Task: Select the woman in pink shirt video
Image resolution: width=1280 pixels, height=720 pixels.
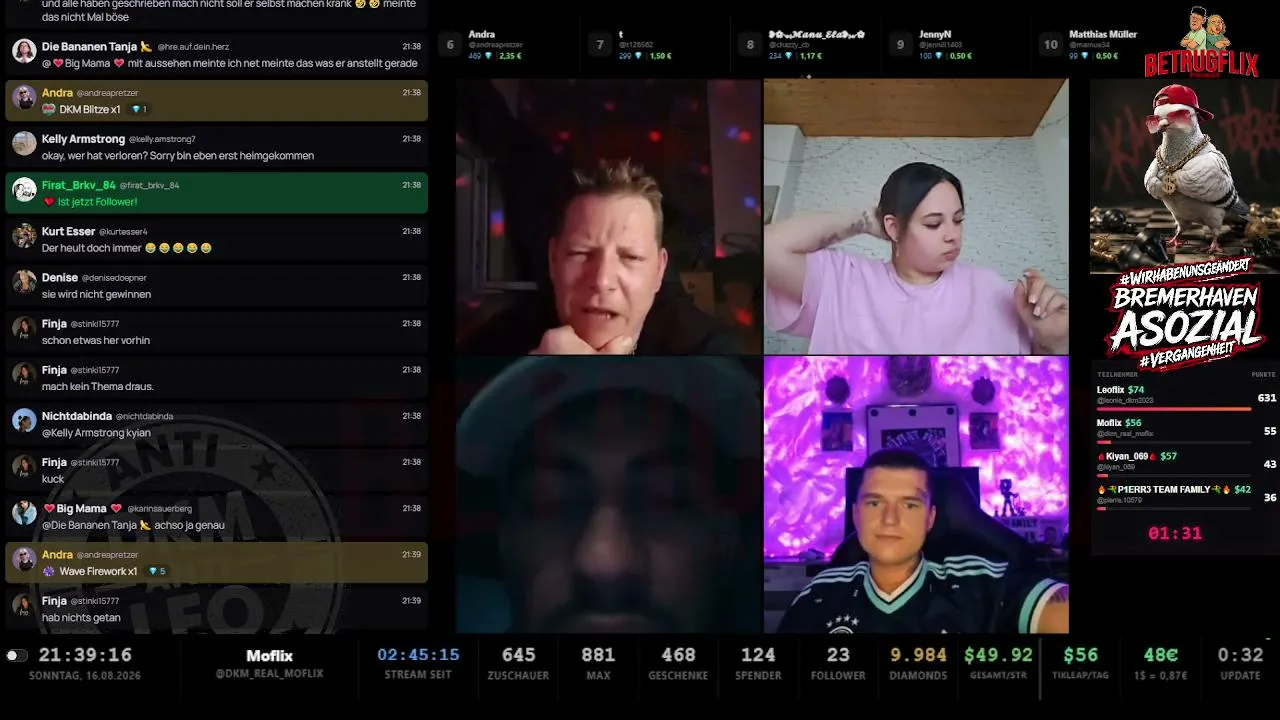Action: (916, 216)
